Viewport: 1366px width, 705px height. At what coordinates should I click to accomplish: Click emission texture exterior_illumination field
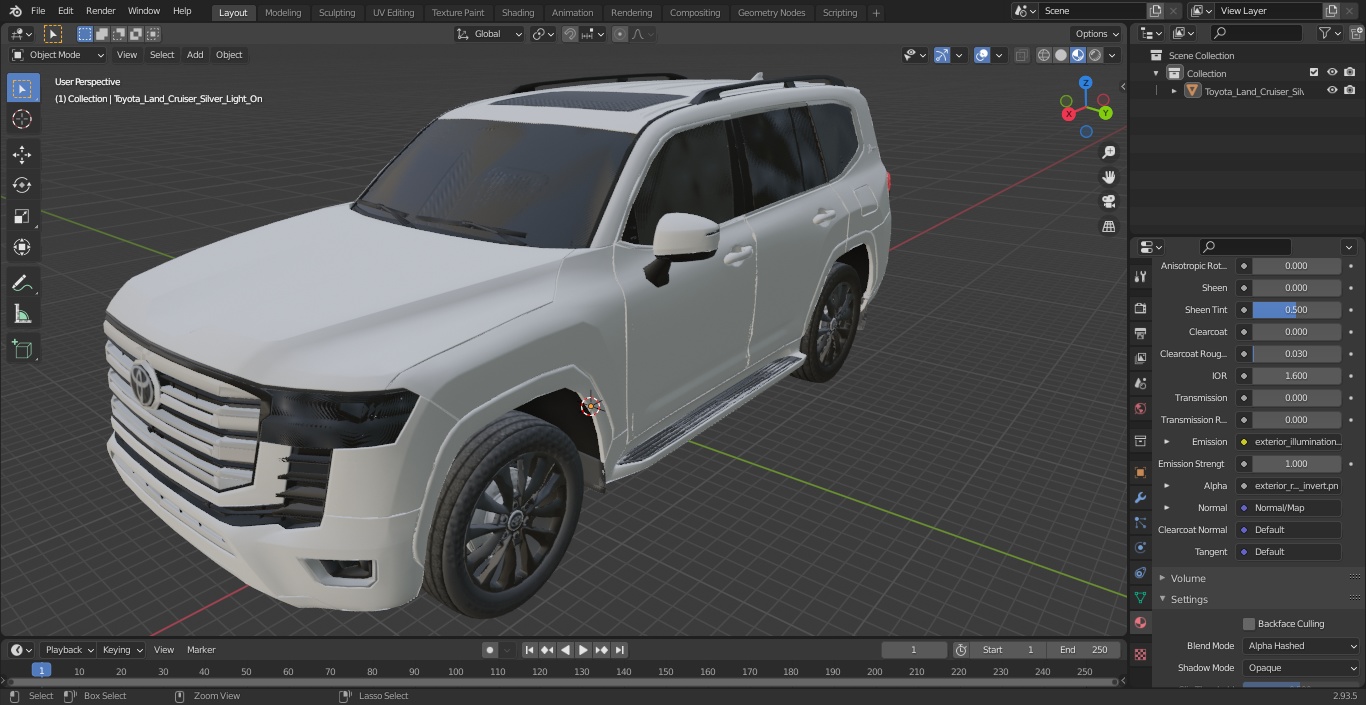(x=1290, y=442)
